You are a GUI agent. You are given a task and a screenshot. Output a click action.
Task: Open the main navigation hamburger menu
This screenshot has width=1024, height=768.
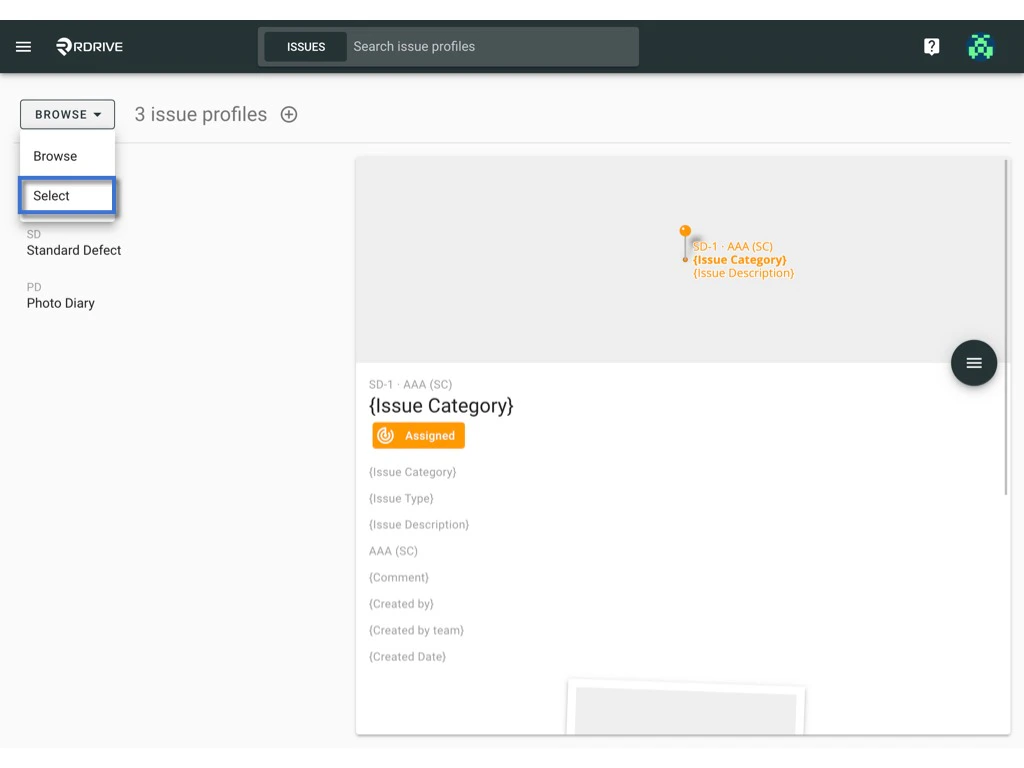click(23, 46)
